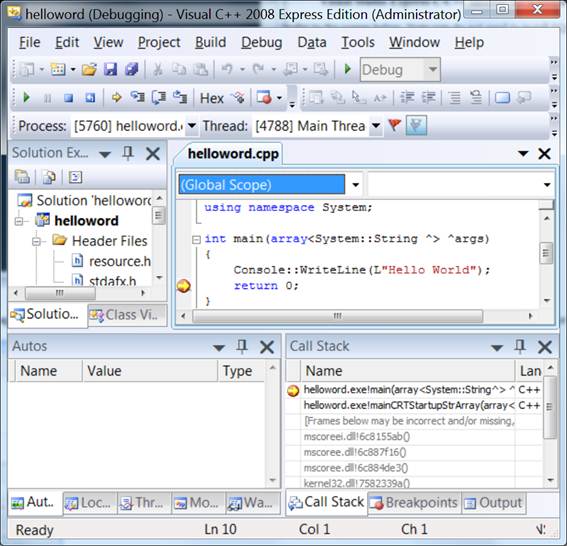The width and height of the screenshot is (567, 546).
Task: Switch to the Class View tab
Action: pos(127,315)
